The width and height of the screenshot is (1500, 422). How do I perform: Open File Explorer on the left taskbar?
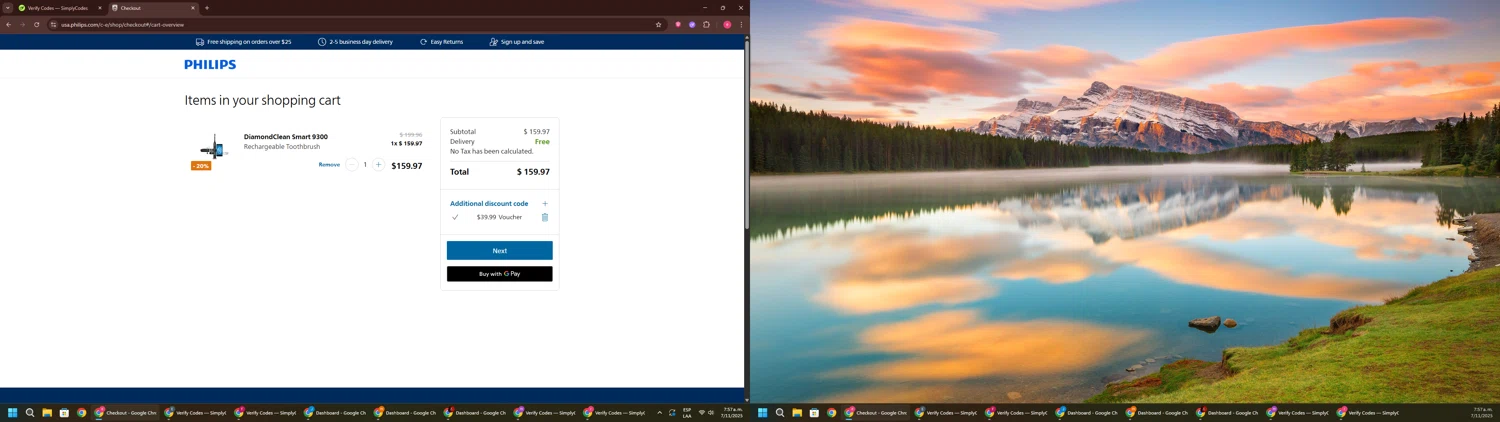[47, 412]
